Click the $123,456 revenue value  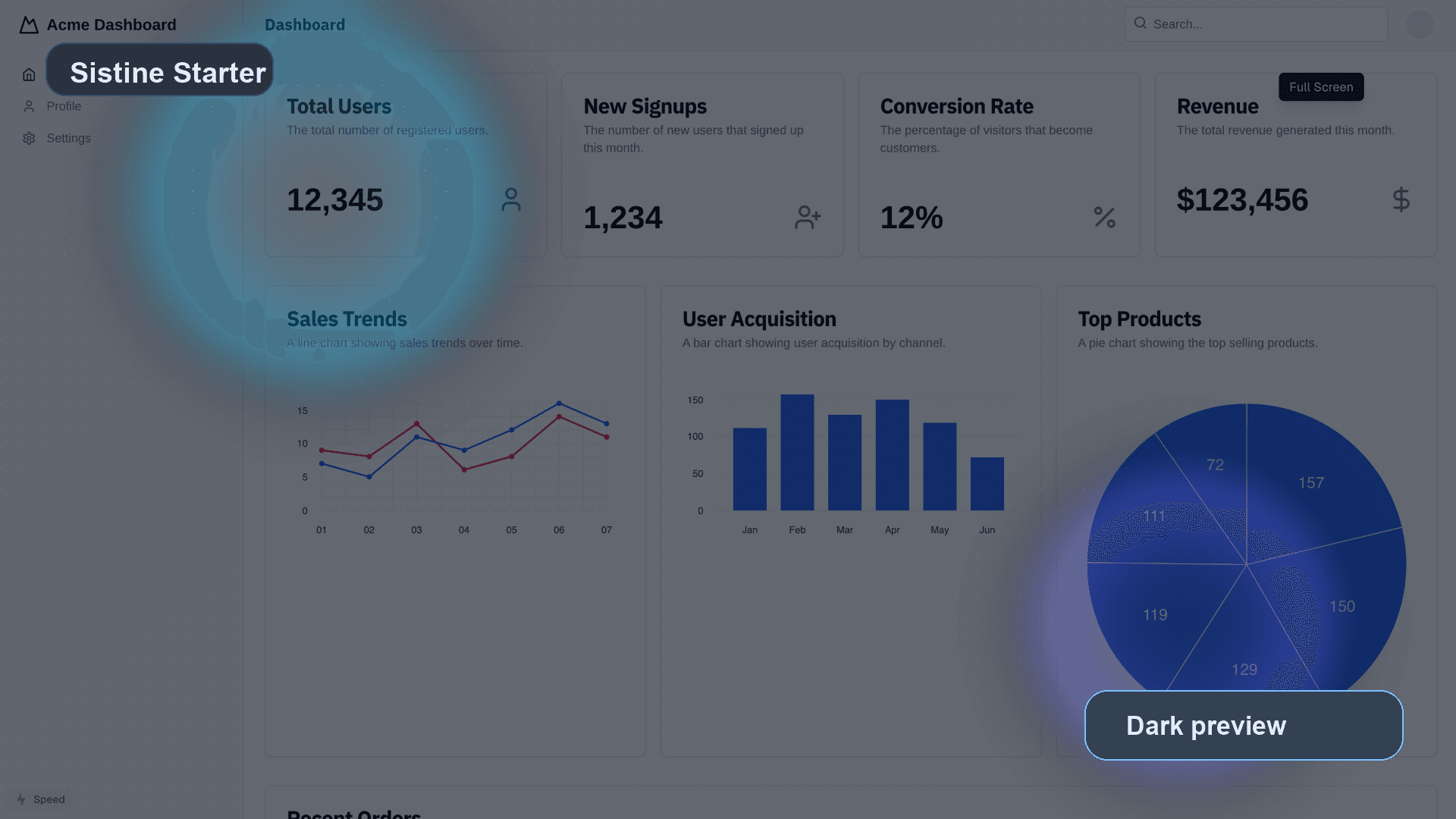pos(1242,199)
